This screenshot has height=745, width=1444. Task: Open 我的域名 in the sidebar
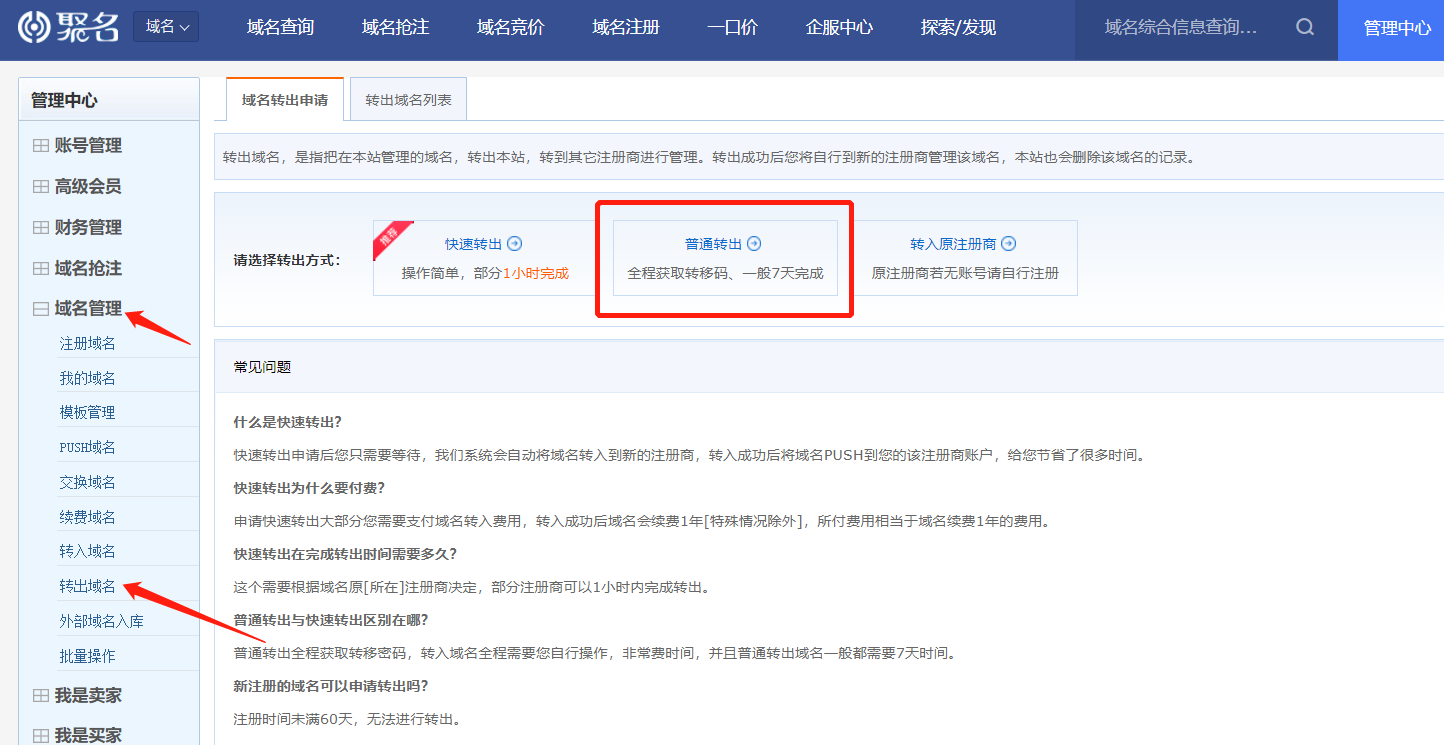coord(88,378)
